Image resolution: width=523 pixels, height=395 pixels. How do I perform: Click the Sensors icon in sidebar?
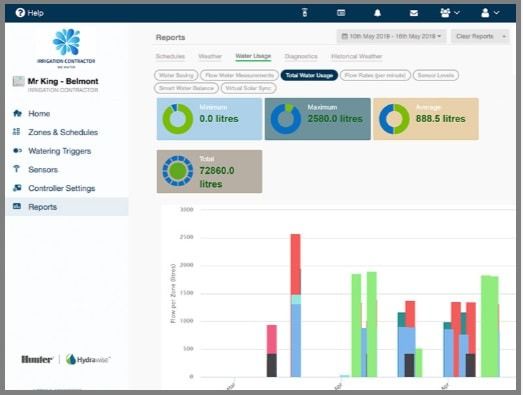tap(16, 169)
